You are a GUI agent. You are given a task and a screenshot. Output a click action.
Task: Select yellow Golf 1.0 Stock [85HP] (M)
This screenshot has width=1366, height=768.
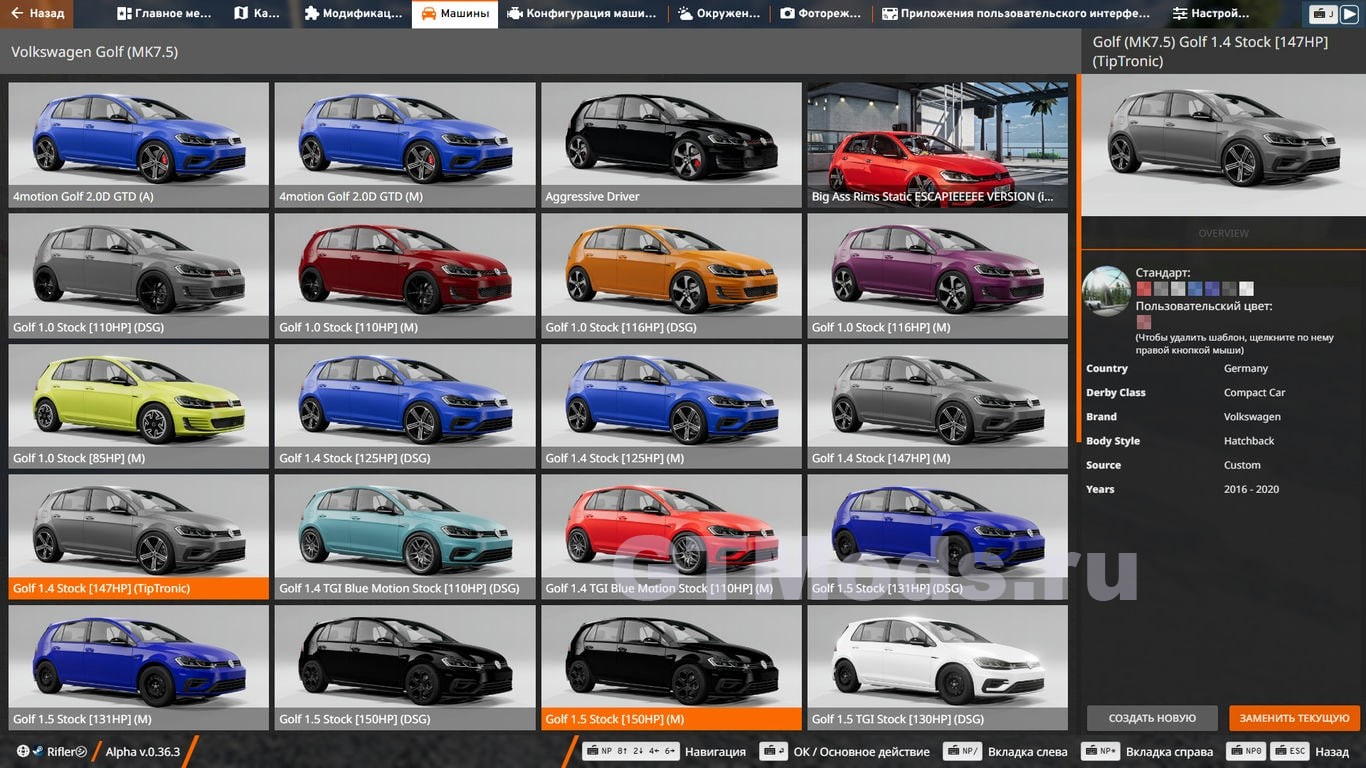(x=139, y=407)
